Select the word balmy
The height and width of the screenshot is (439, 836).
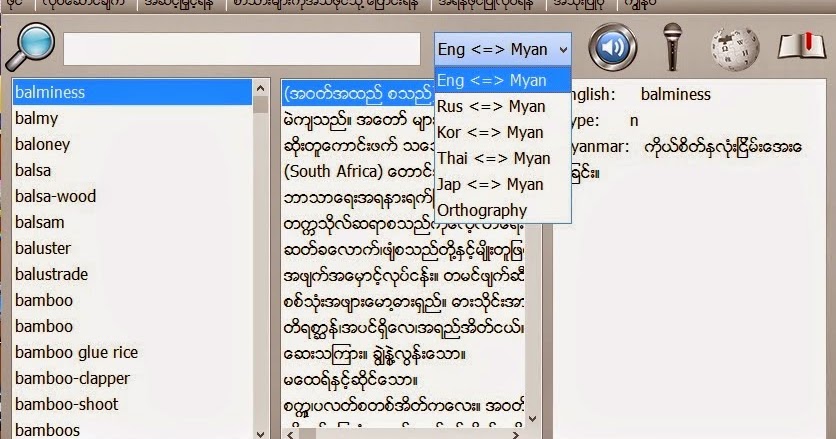pos(132,118)
